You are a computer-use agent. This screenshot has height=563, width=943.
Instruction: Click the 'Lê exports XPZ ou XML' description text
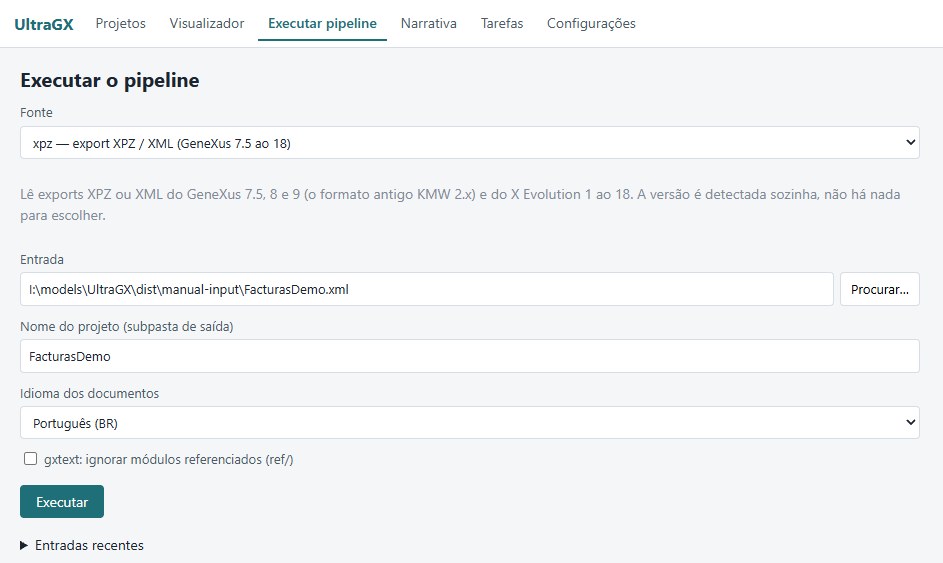460,205
